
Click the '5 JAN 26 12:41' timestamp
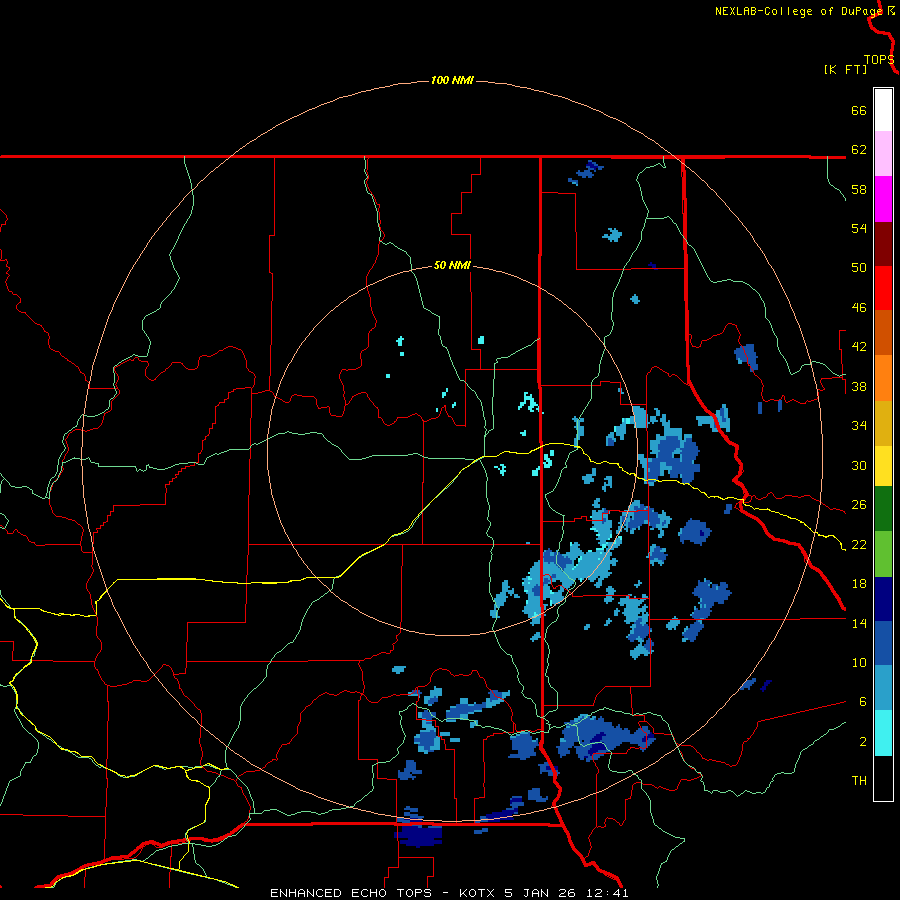point(566,893)
